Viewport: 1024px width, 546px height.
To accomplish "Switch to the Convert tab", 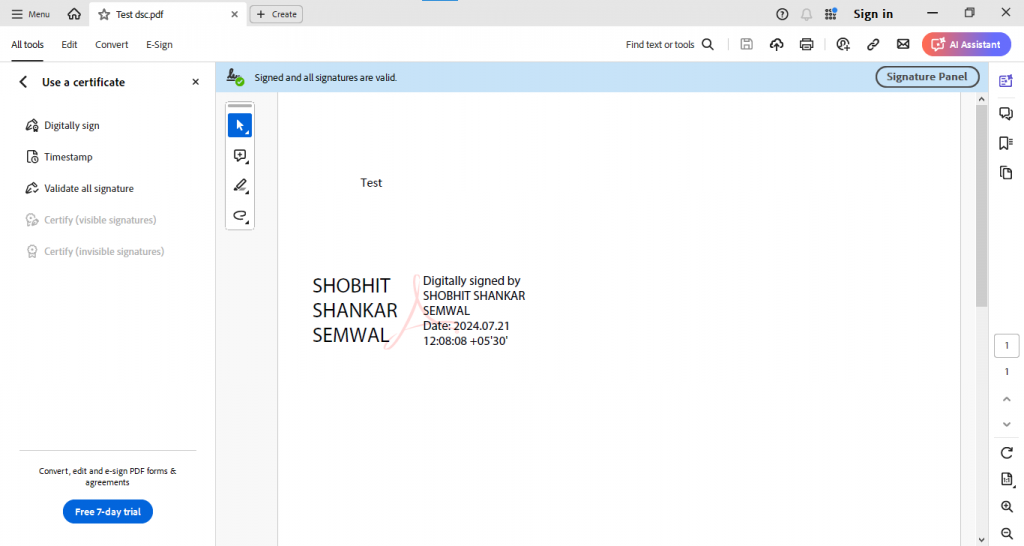I will click(x=111, y=44).
